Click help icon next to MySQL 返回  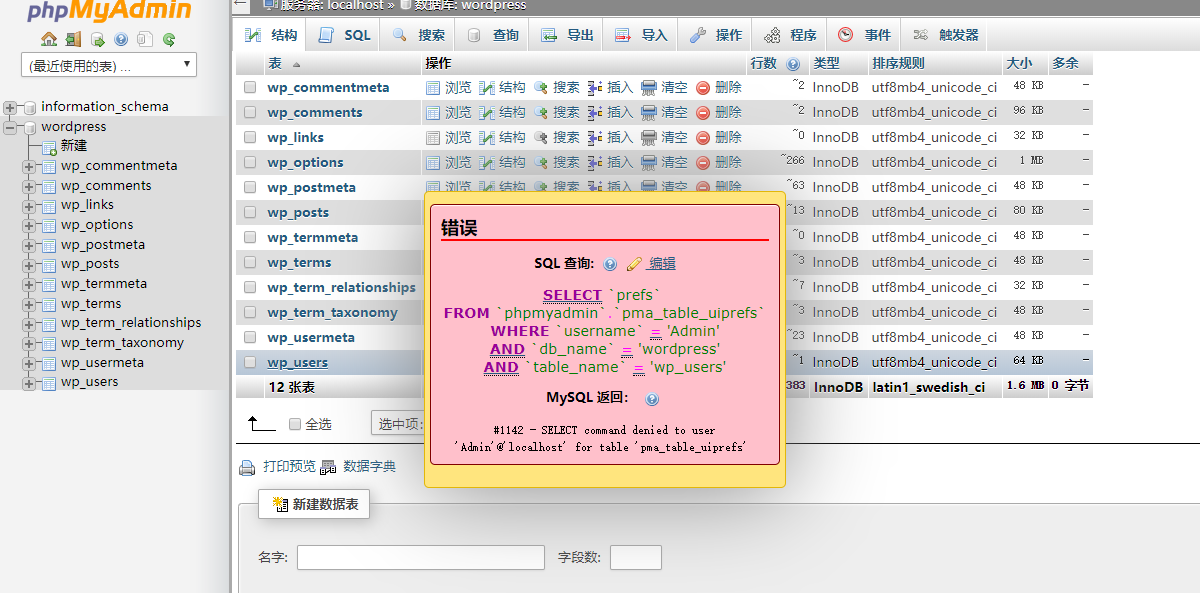pyautogui.click(x=652, y=399)
